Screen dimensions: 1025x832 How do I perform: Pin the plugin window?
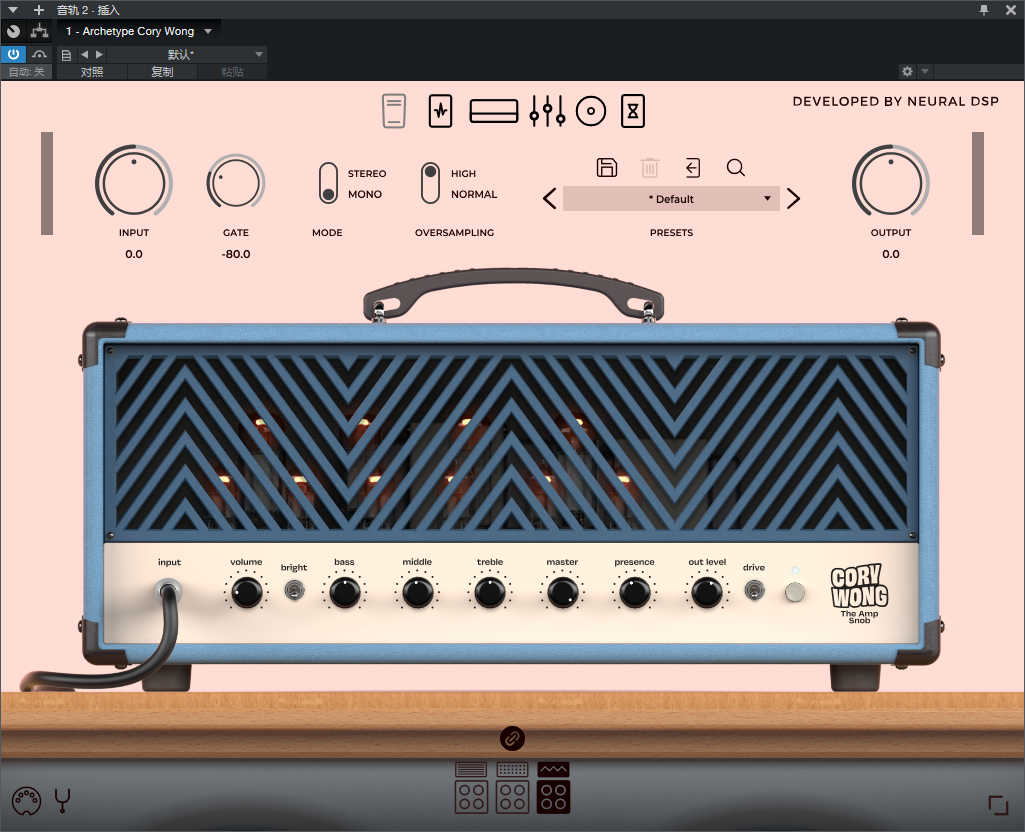(984, 10)
